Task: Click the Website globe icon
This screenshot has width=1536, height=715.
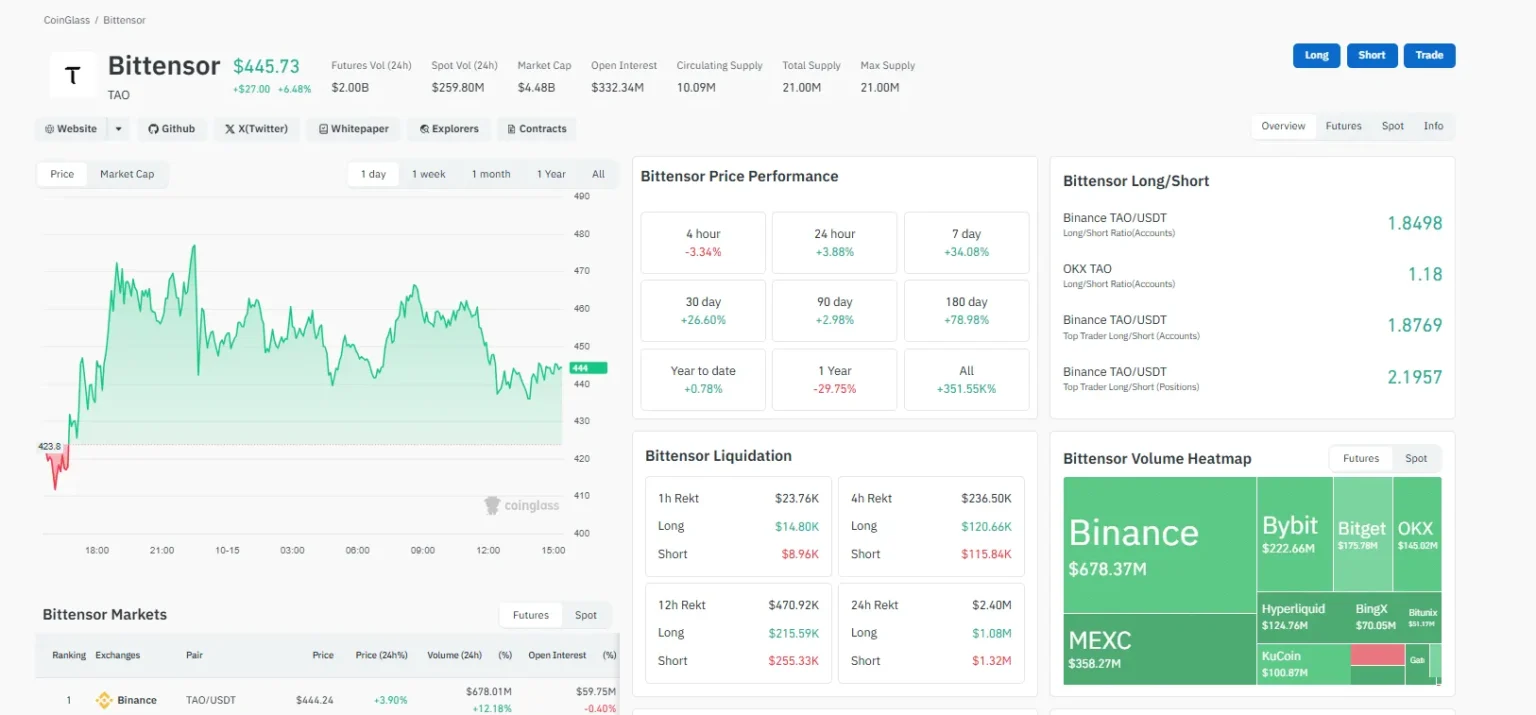Action: point(49,128)
